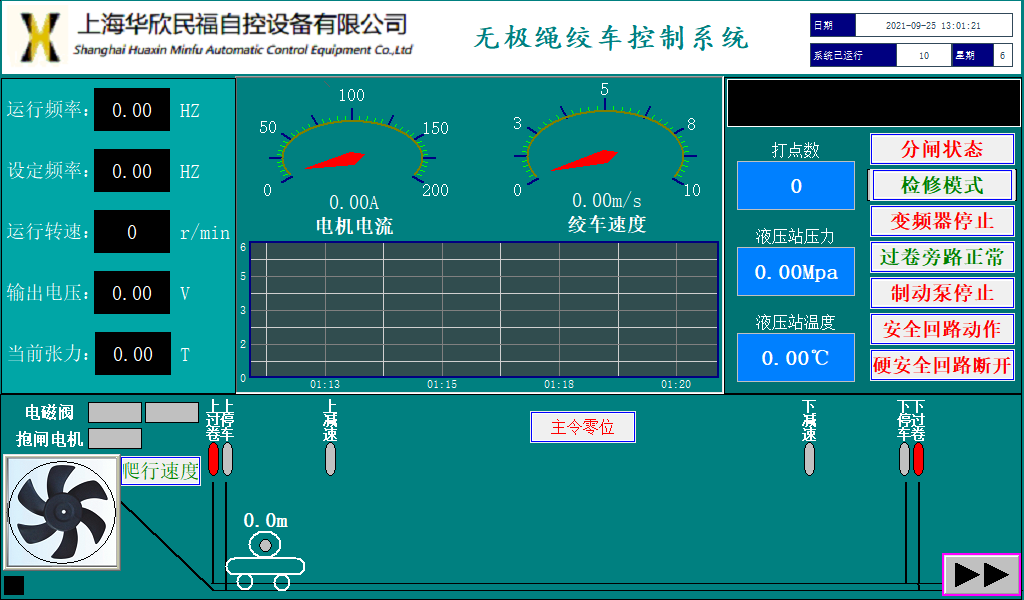This screenshot has height=600, width=1024.
Task: Click the trend chart area
Action: coord(484,309)
